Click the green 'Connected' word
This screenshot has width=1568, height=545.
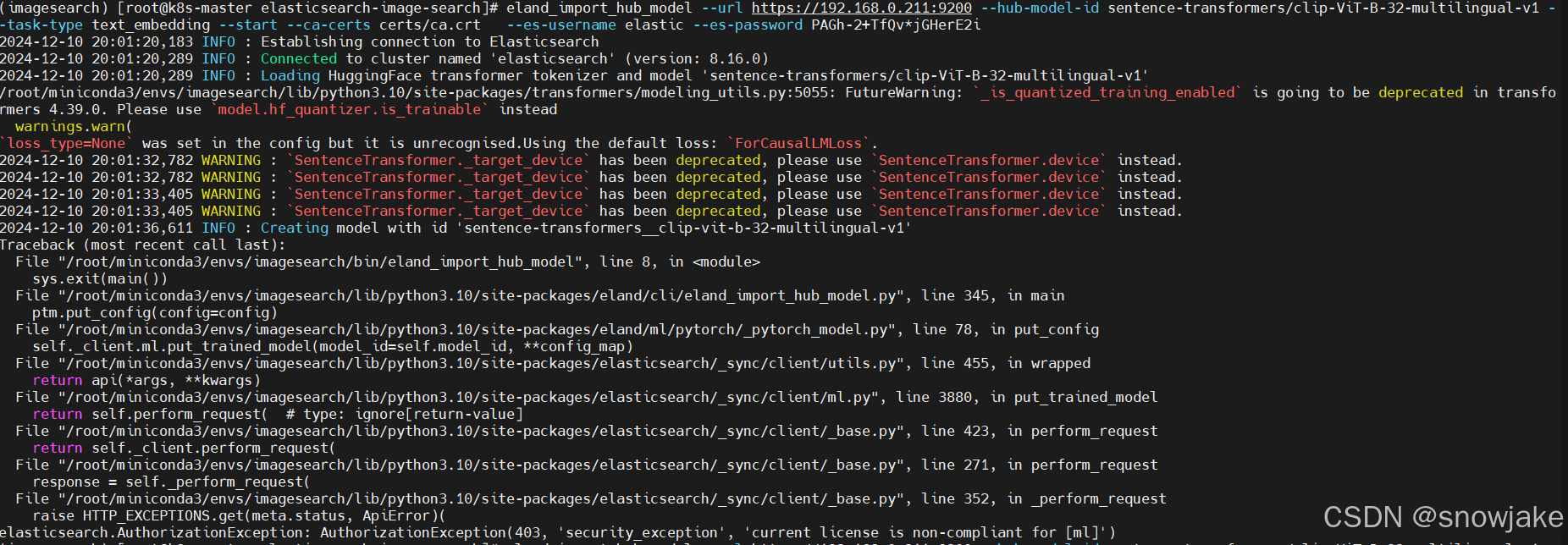click(299, 59)
